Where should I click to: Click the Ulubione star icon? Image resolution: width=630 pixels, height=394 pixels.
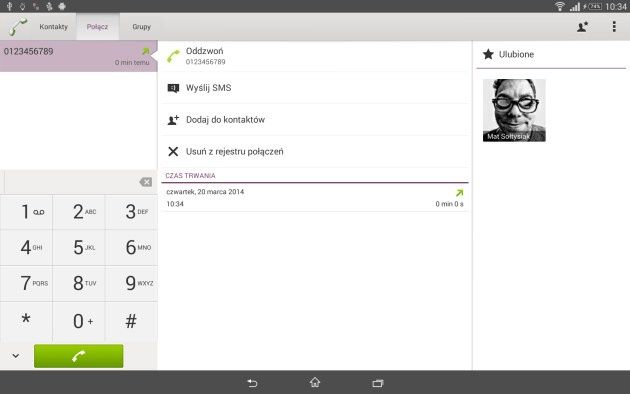[488, 54]
